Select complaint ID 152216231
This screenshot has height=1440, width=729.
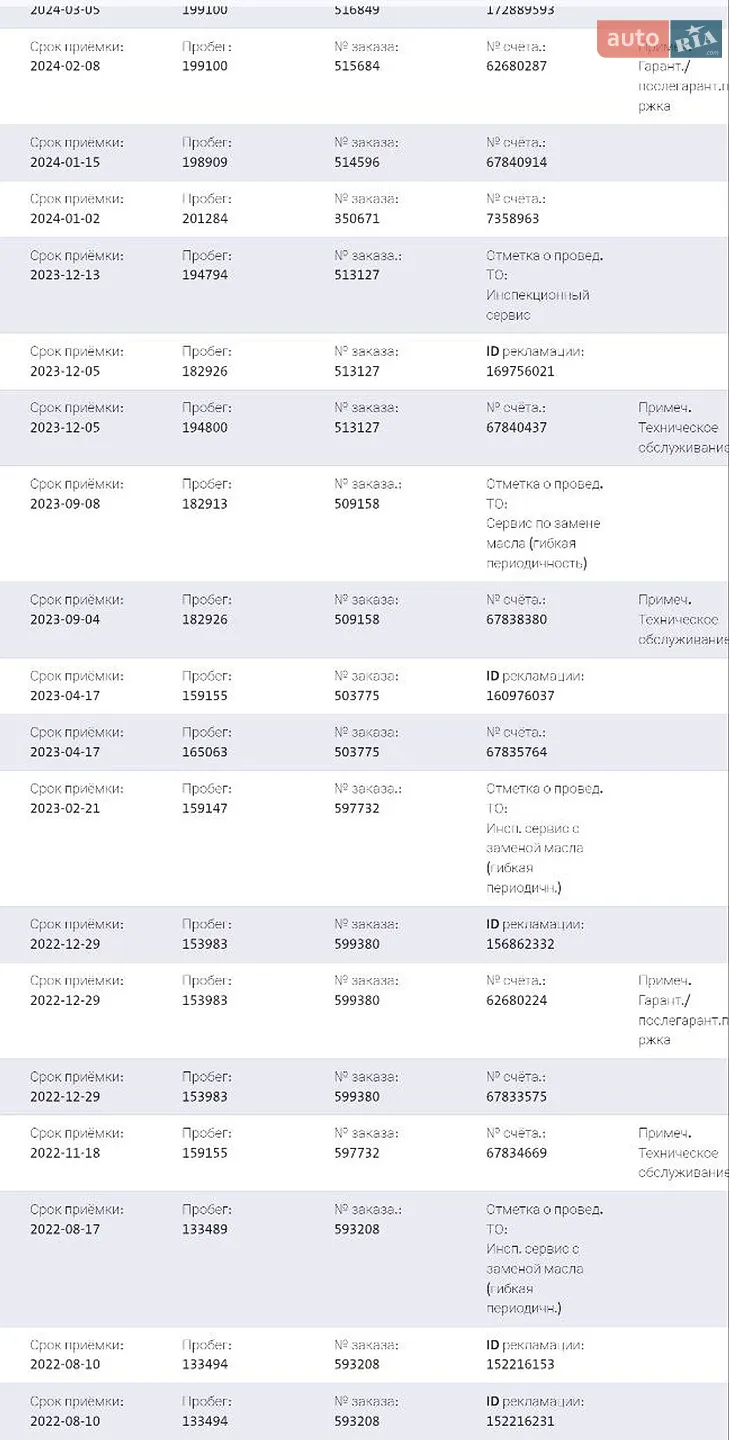tap(520, 1421)
